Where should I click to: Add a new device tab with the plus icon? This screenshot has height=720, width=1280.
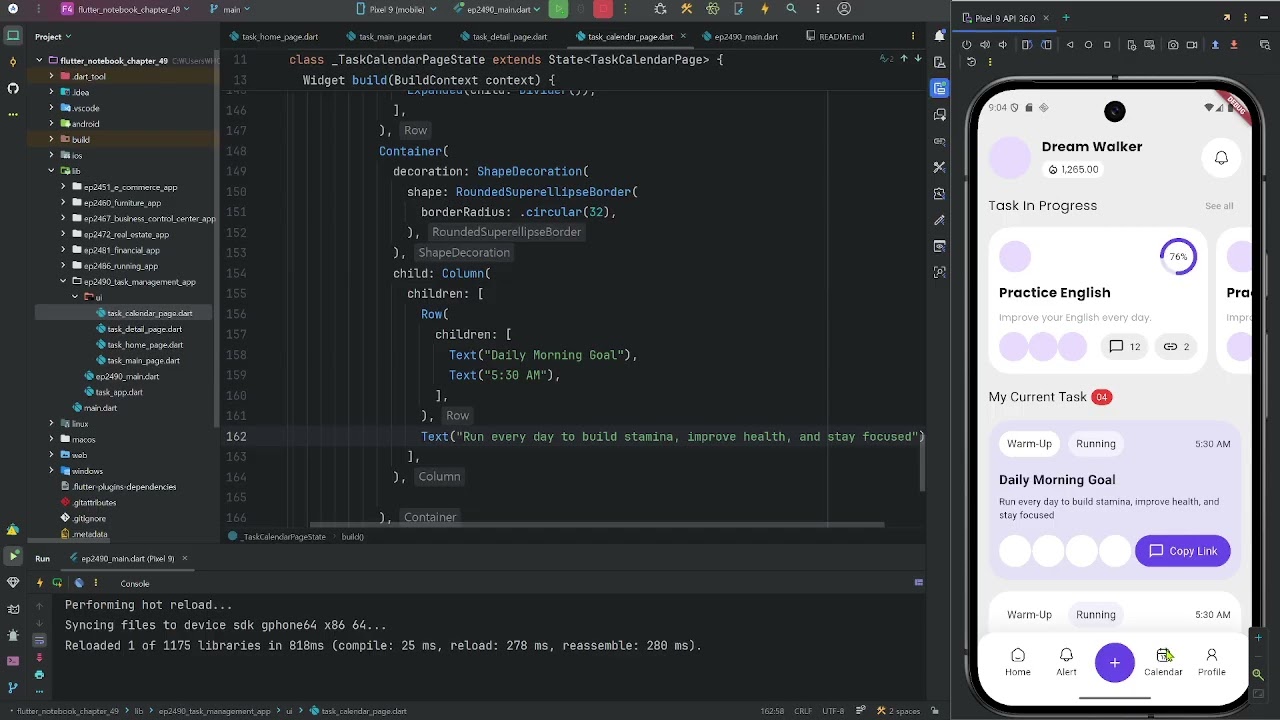click(1065, 18)
